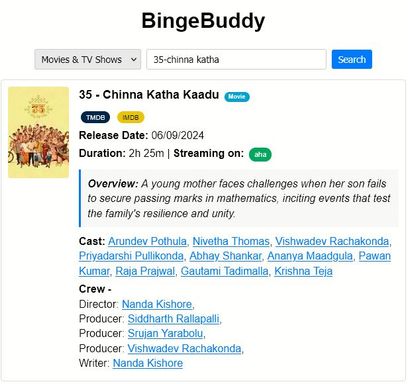Open the Raja Prajwal cast link
The height and width of the screenshot is (384, 408).
pyautogui.click(x=145, y=271)
